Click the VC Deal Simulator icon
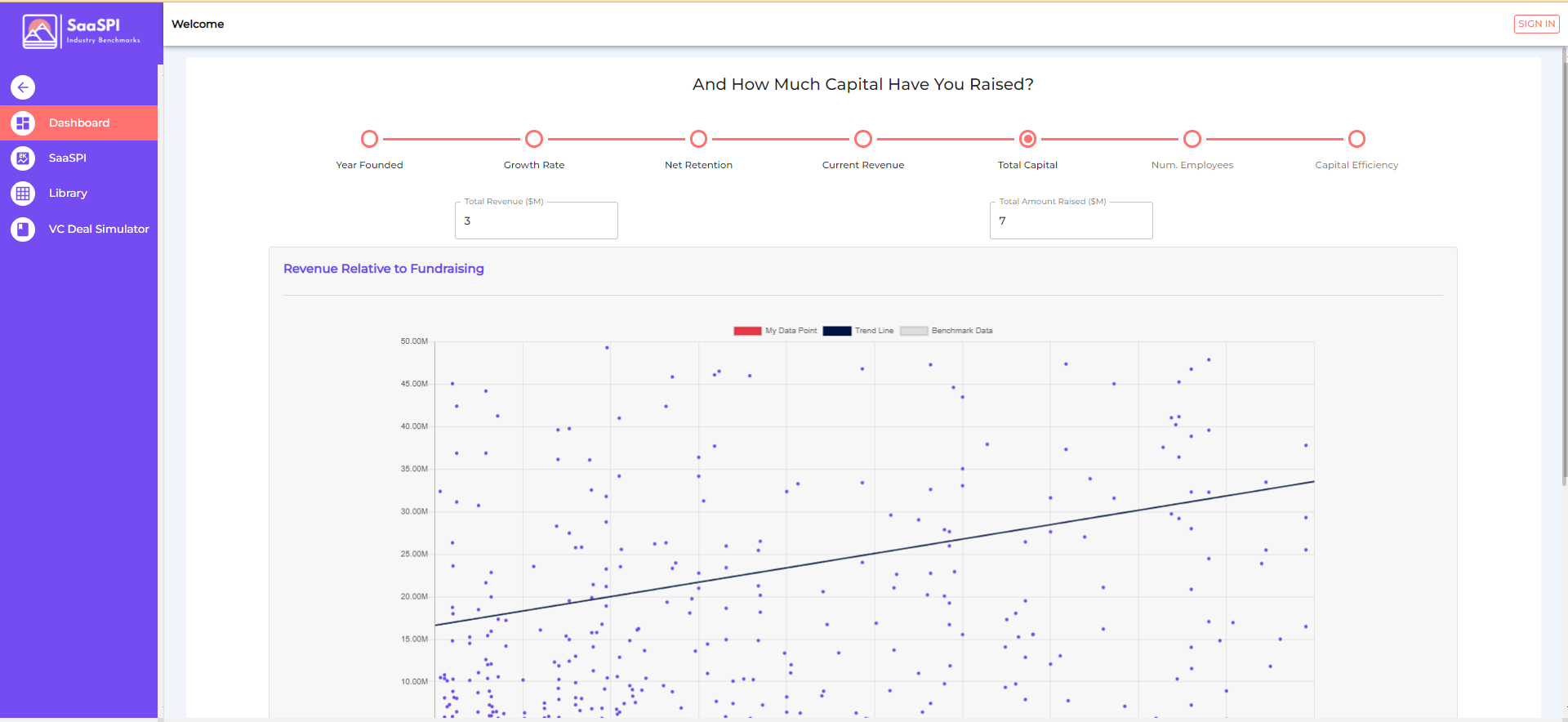 pos(23,230)
